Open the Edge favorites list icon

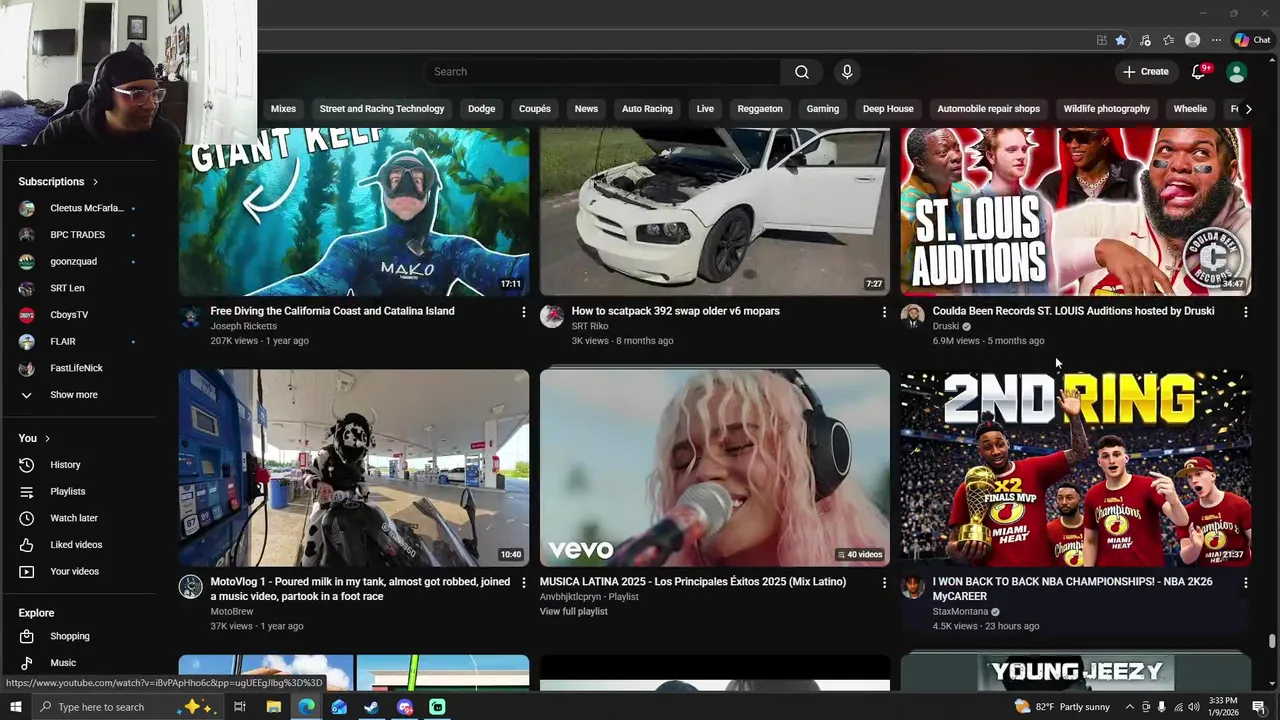tap(1168, 40)
